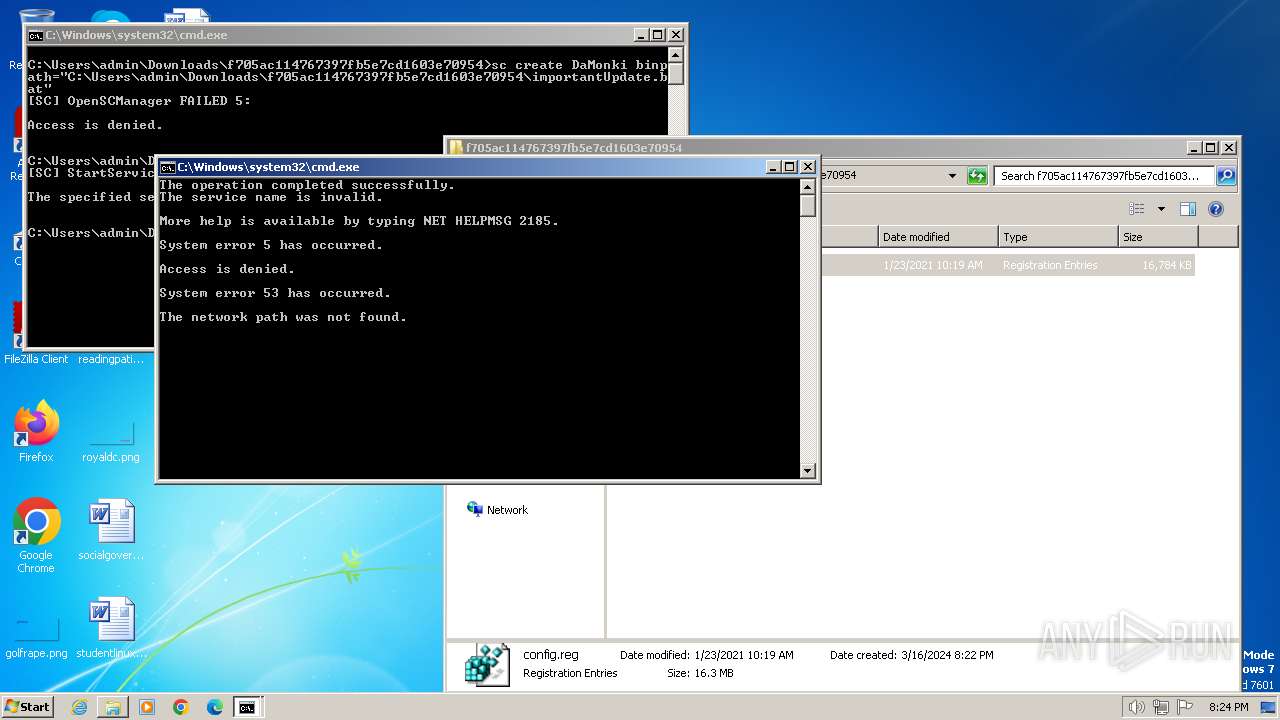Open Explorer help question-mark icon

point(1216,209)
